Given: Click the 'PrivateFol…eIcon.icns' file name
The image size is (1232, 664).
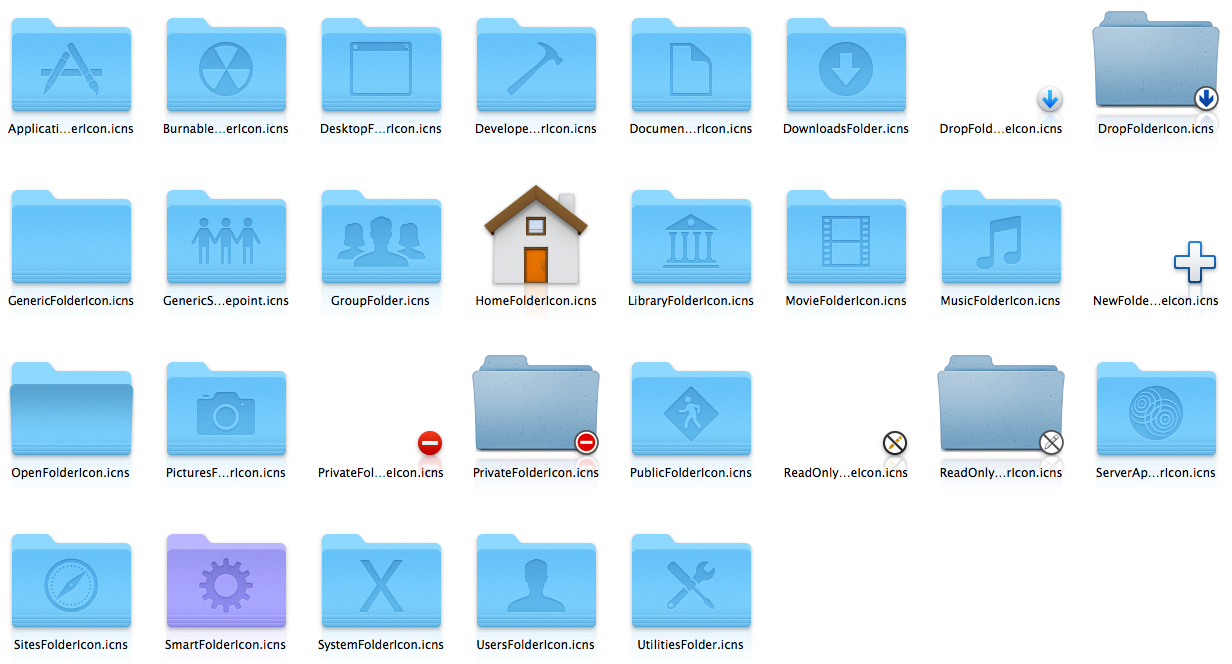Looking at the screenshot, I should coord(381,473).
